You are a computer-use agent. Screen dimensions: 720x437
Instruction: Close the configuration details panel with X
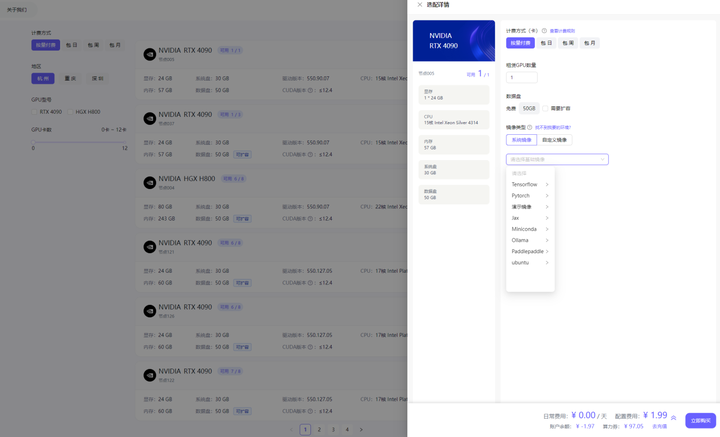(x=419, y=5)
